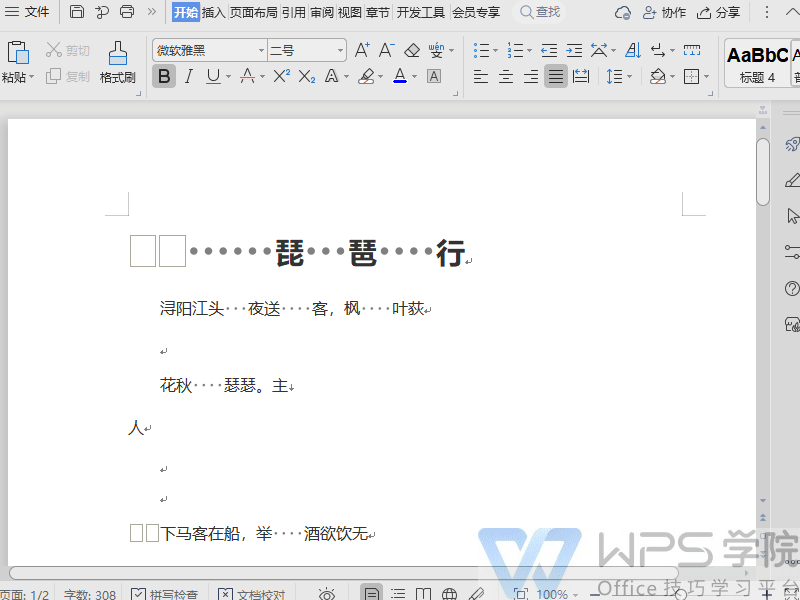Viewport: 800px width, 600px height.
Task: Toggle subscript formatting
Action: point(307,77)
